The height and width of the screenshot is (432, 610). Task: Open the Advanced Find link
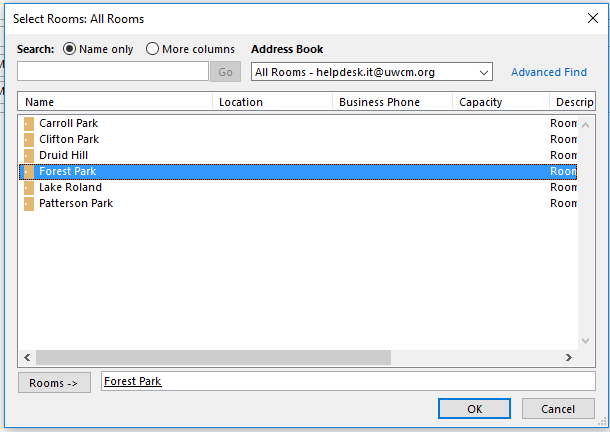click(549, 72)
